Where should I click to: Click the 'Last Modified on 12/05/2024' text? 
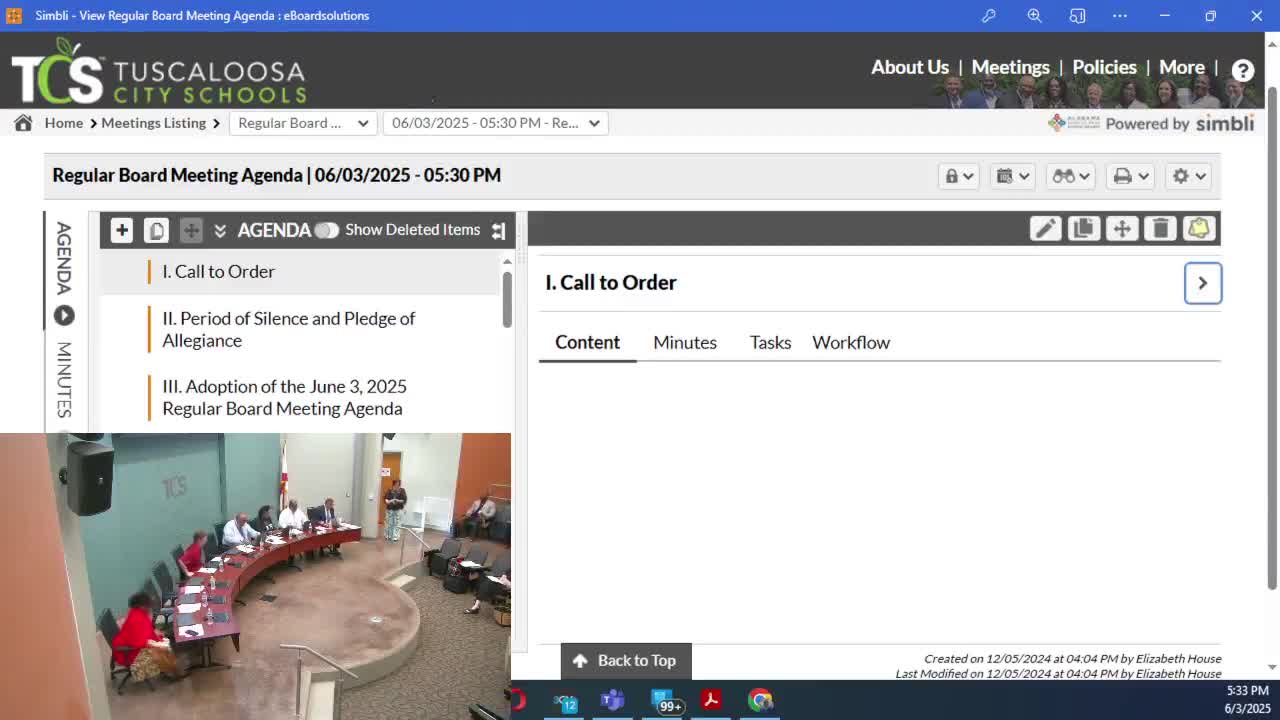[1058, 674]
